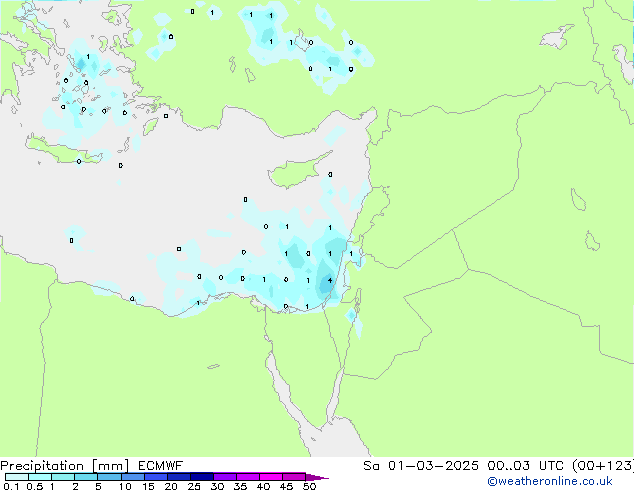Screen dimensions: 634x490
Task: Click the '(00+123)' forecast offset text
Action: pyautogui.click(x=603, y=466)
